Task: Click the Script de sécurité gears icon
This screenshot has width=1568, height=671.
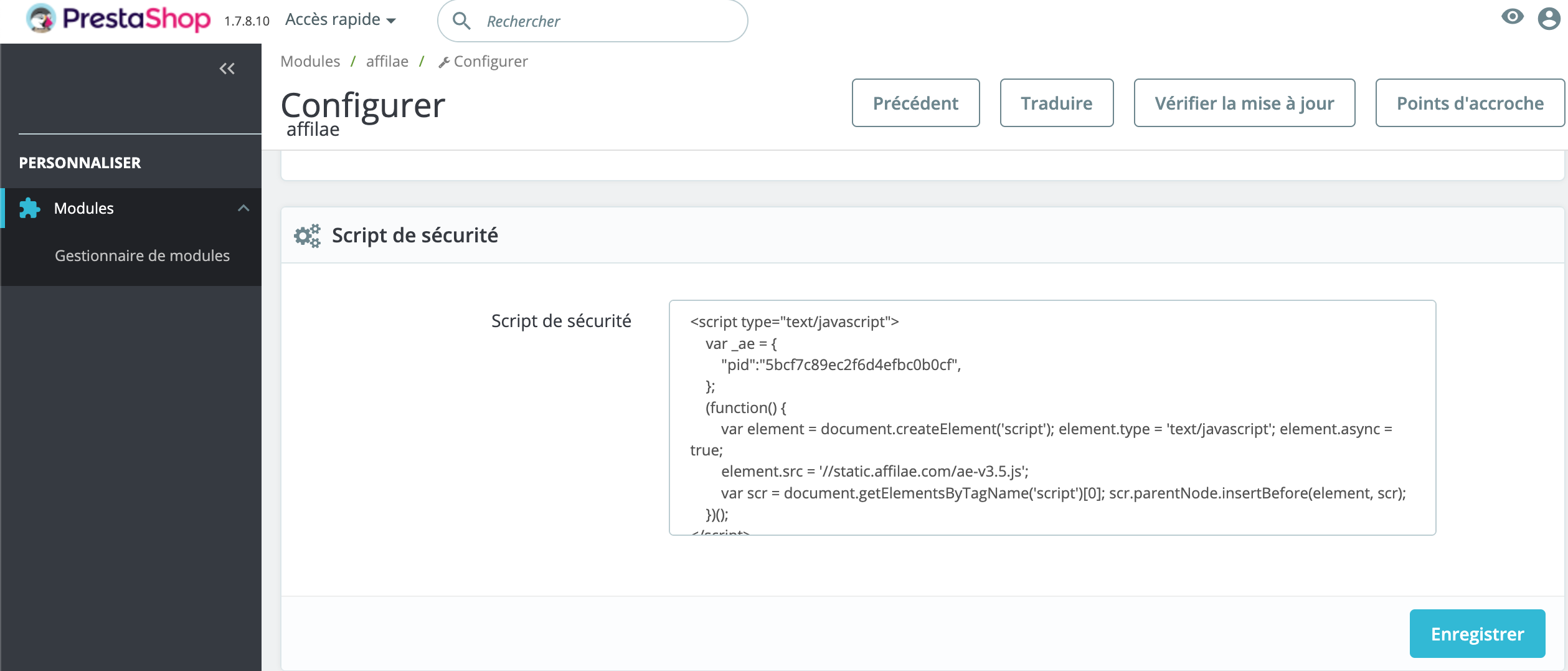Action: (307, 236)
